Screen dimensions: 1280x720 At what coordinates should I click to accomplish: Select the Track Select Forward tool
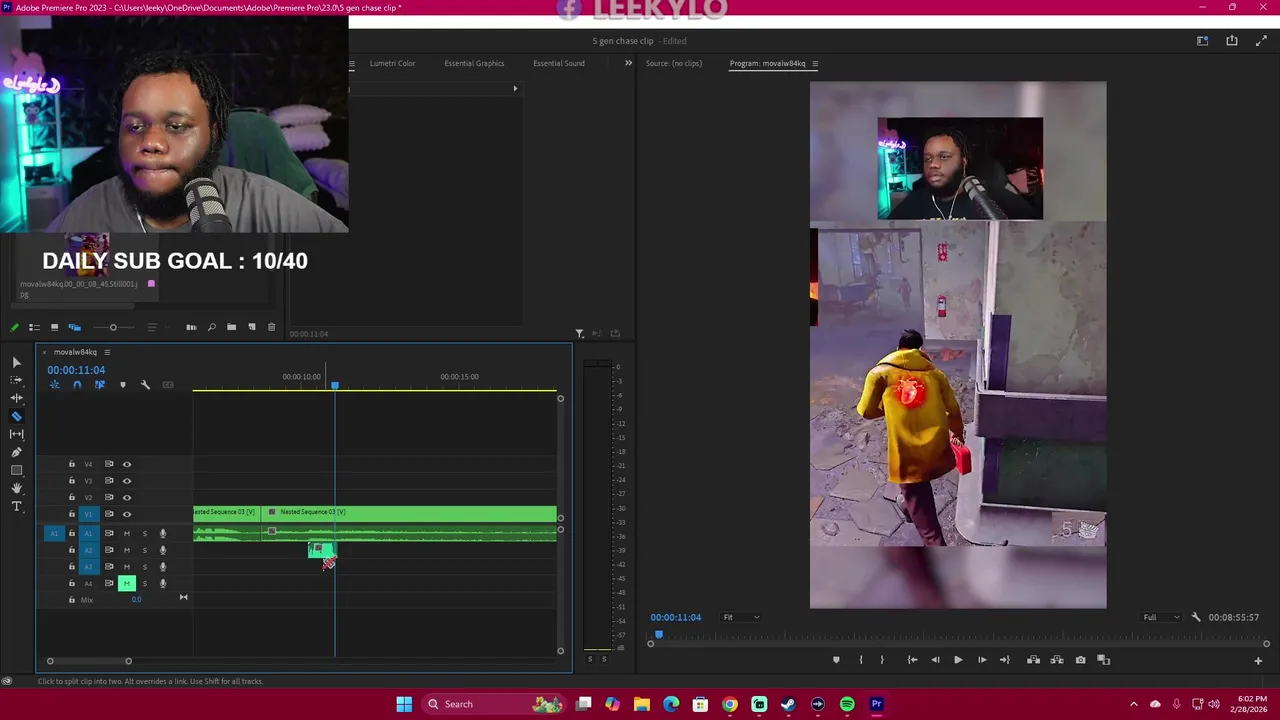coord(16,380)
